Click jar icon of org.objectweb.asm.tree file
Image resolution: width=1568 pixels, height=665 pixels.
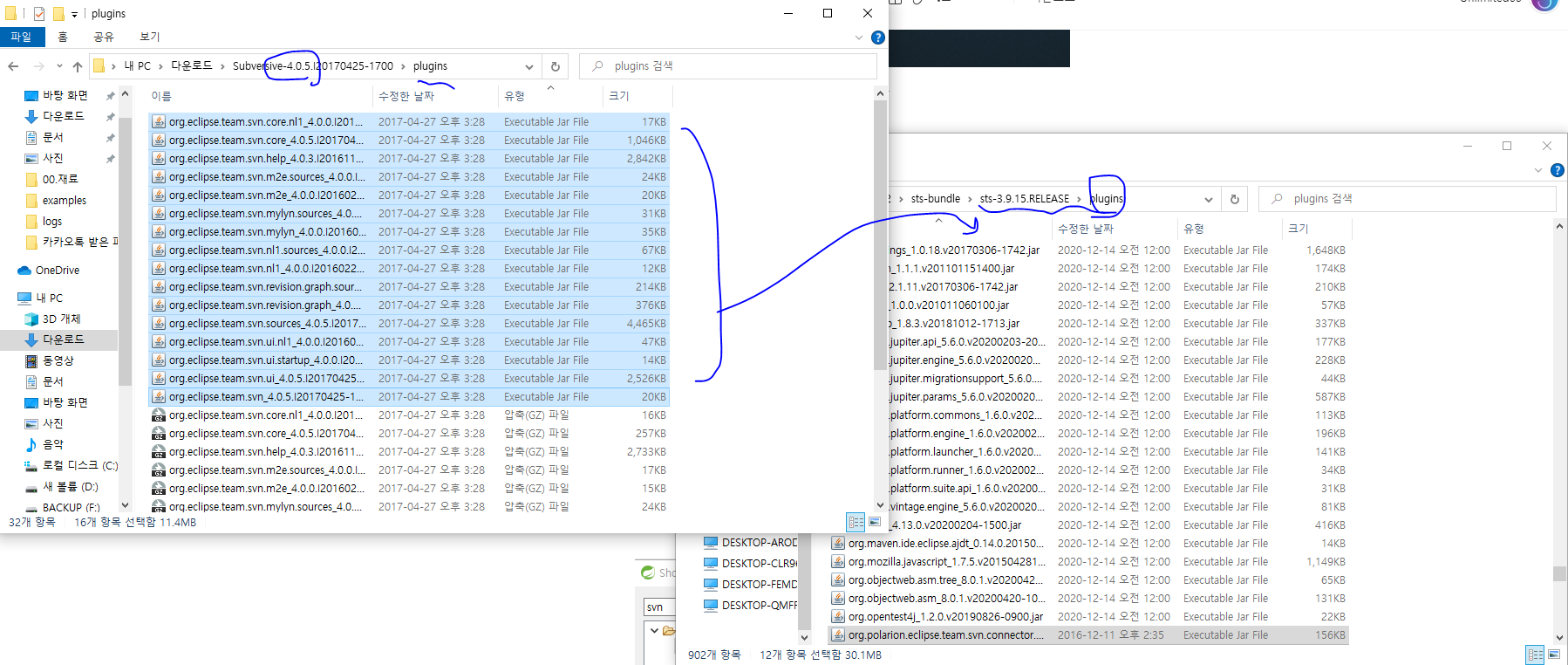(x=838, y=580)
